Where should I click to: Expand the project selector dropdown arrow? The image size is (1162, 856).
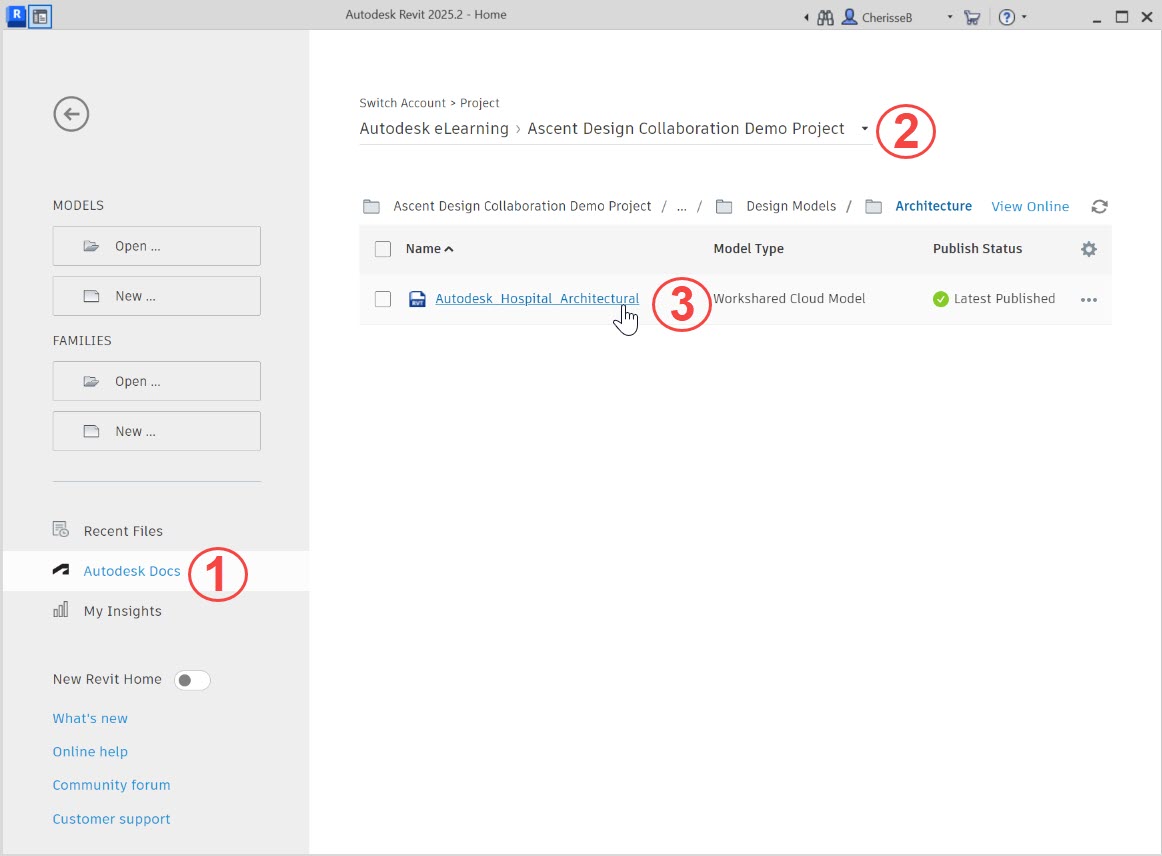[864, 129]
